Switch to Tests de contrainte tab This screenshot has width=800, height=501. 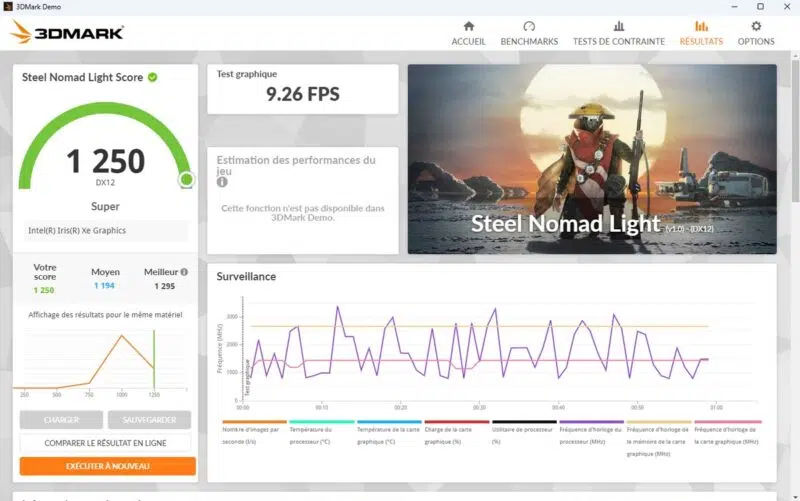click(x=618, y=34)
